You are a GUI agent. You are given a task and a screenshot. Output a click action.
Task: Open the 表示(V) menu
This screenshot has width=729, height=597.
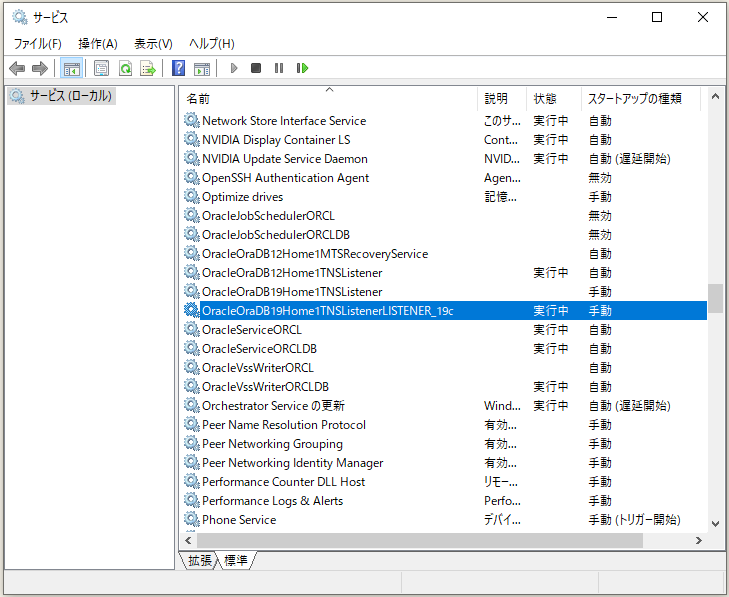pyautogui.click(x=153, y=44)
